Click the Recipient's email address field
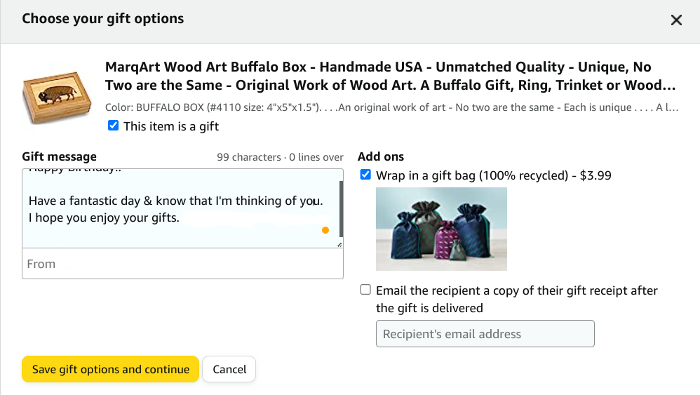Screen dimensions: 700x395 485,333
